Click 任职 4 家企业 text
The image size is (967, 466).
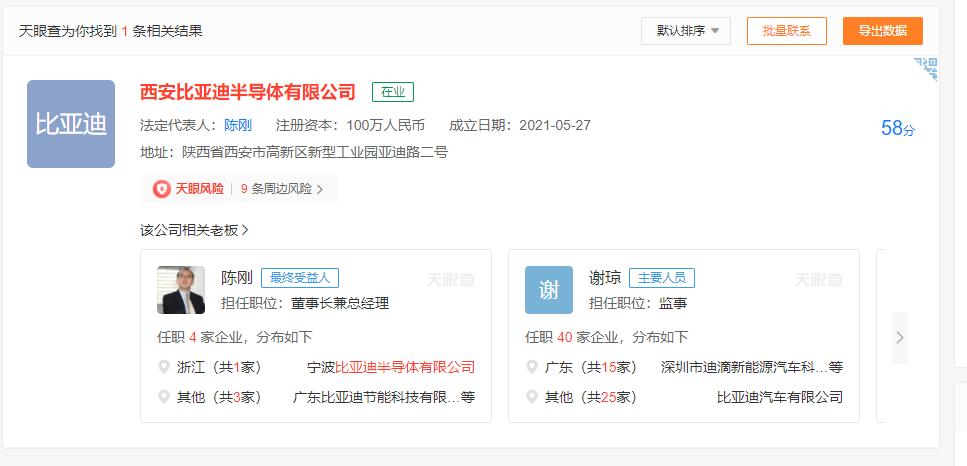234,337
